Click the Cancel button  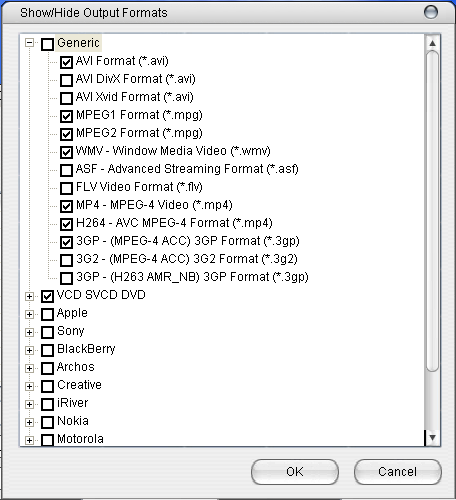tap(397, 472)
